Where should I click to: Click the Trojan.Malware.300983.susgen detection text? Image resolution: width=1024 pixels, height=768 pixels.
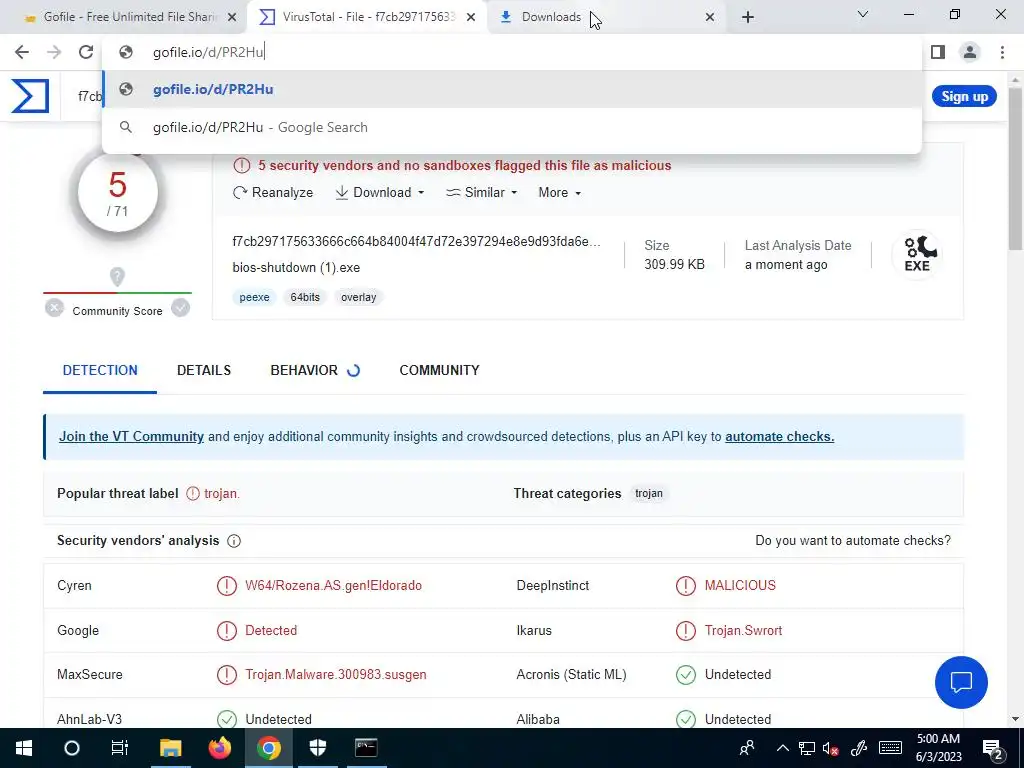click(336, 675)
